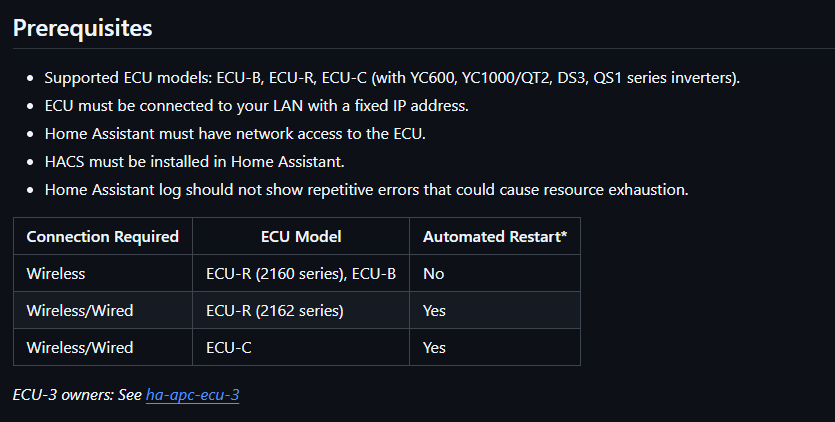Click the Automated Restart* column header
This screenshot has width=835, height=422.
[x=495, y=237]
